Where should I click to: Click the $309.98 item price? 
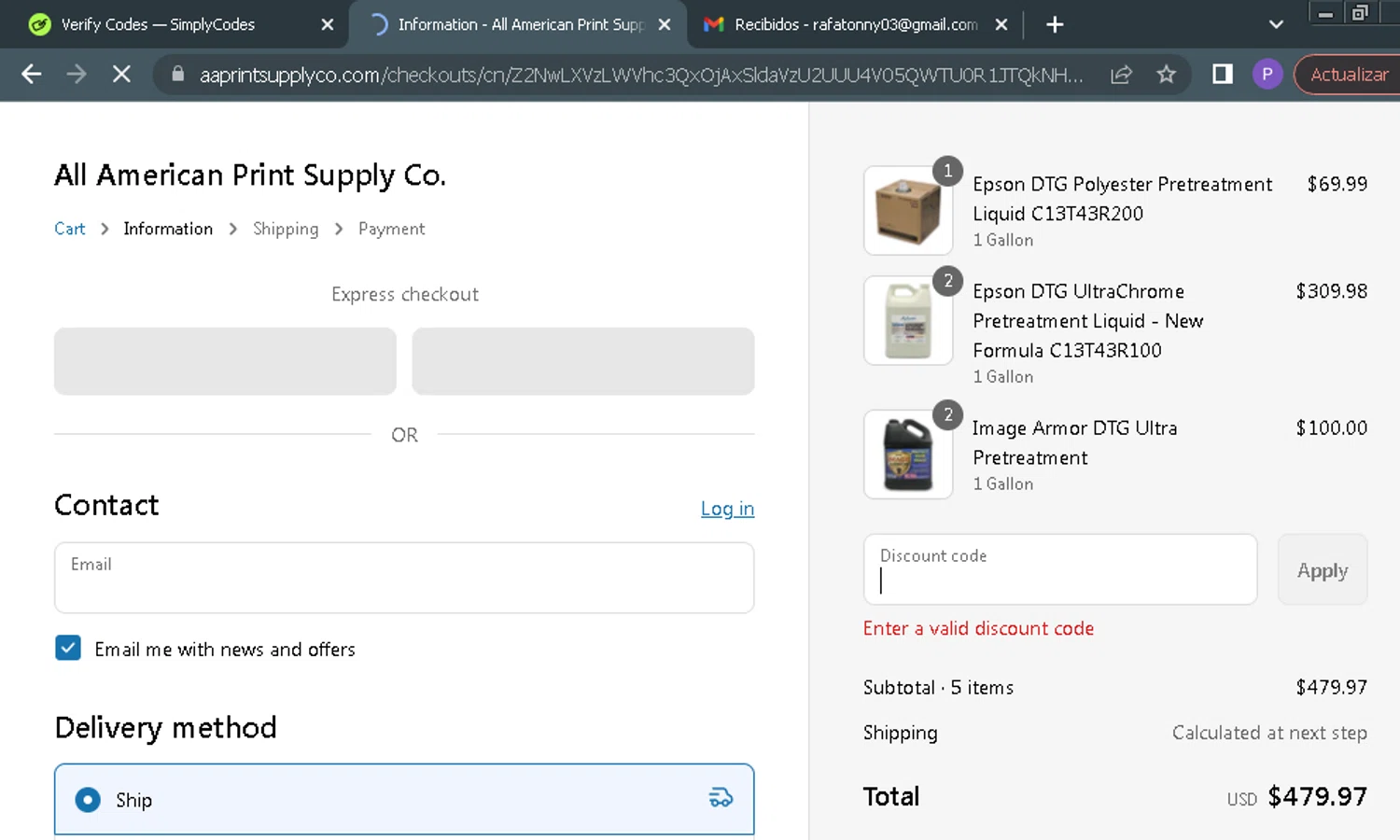point(1331,291)
